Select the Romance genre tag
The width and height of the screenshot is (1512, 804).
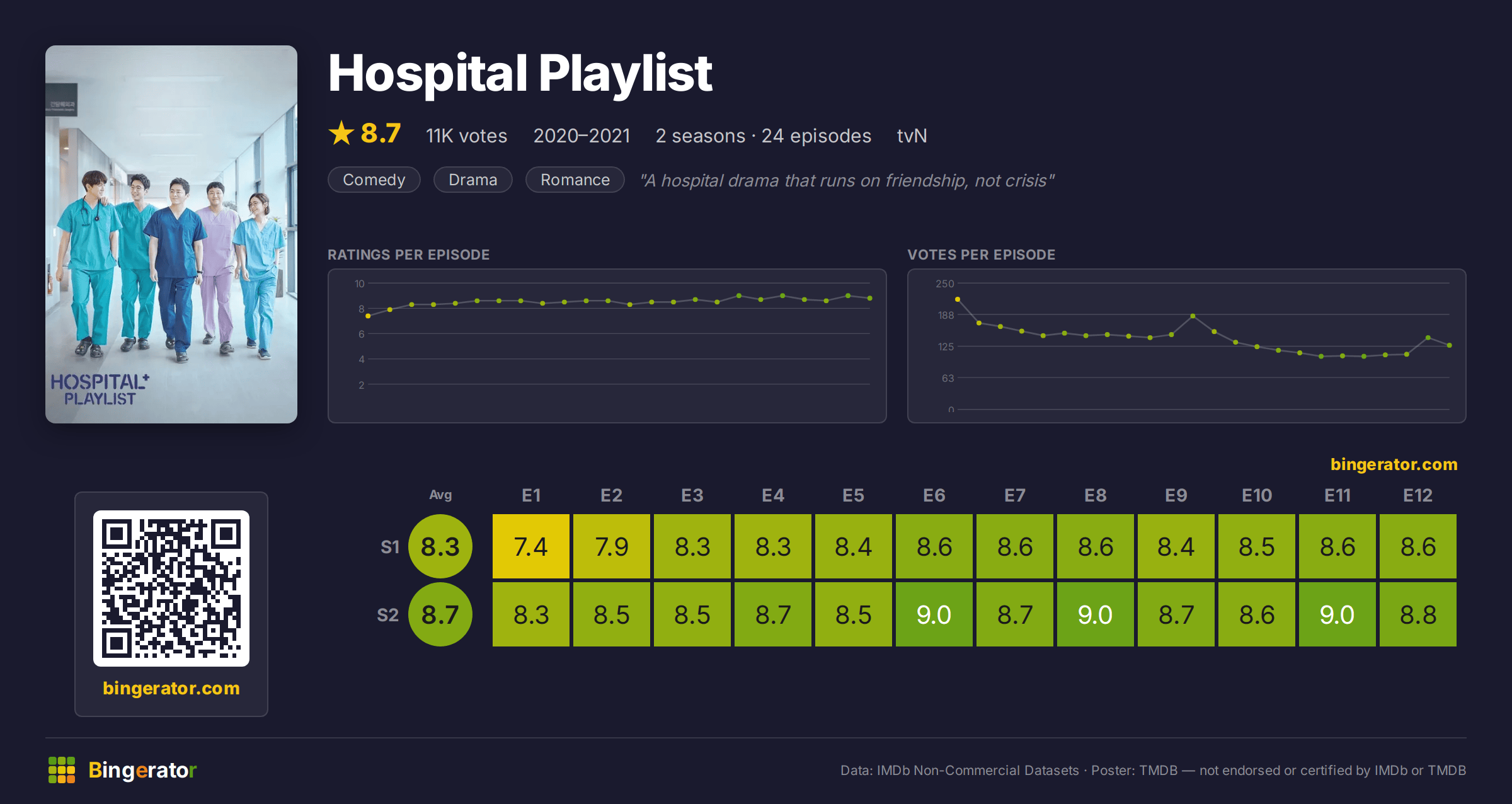pos(575,180)
